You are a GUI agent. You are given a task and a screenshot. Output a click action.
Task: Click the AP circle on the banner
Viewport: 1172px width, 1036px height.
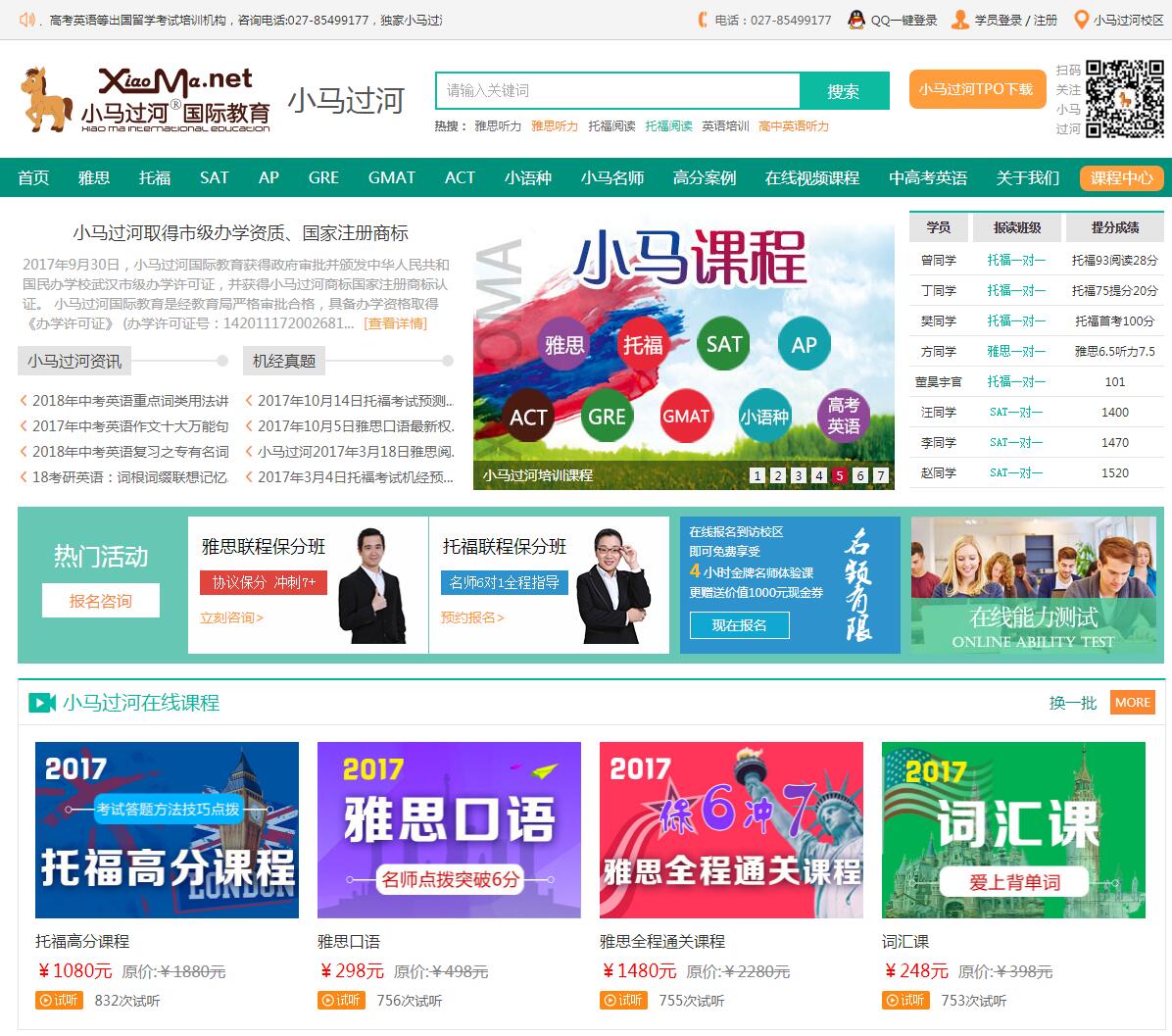tap(804, 345)
